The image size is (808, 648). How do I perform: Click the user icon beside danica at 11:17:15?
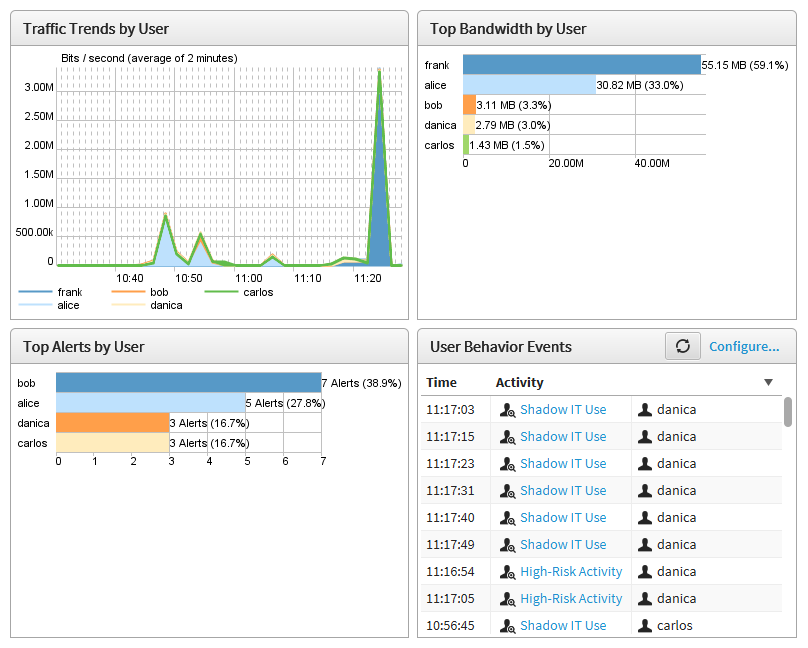[646, 436]
